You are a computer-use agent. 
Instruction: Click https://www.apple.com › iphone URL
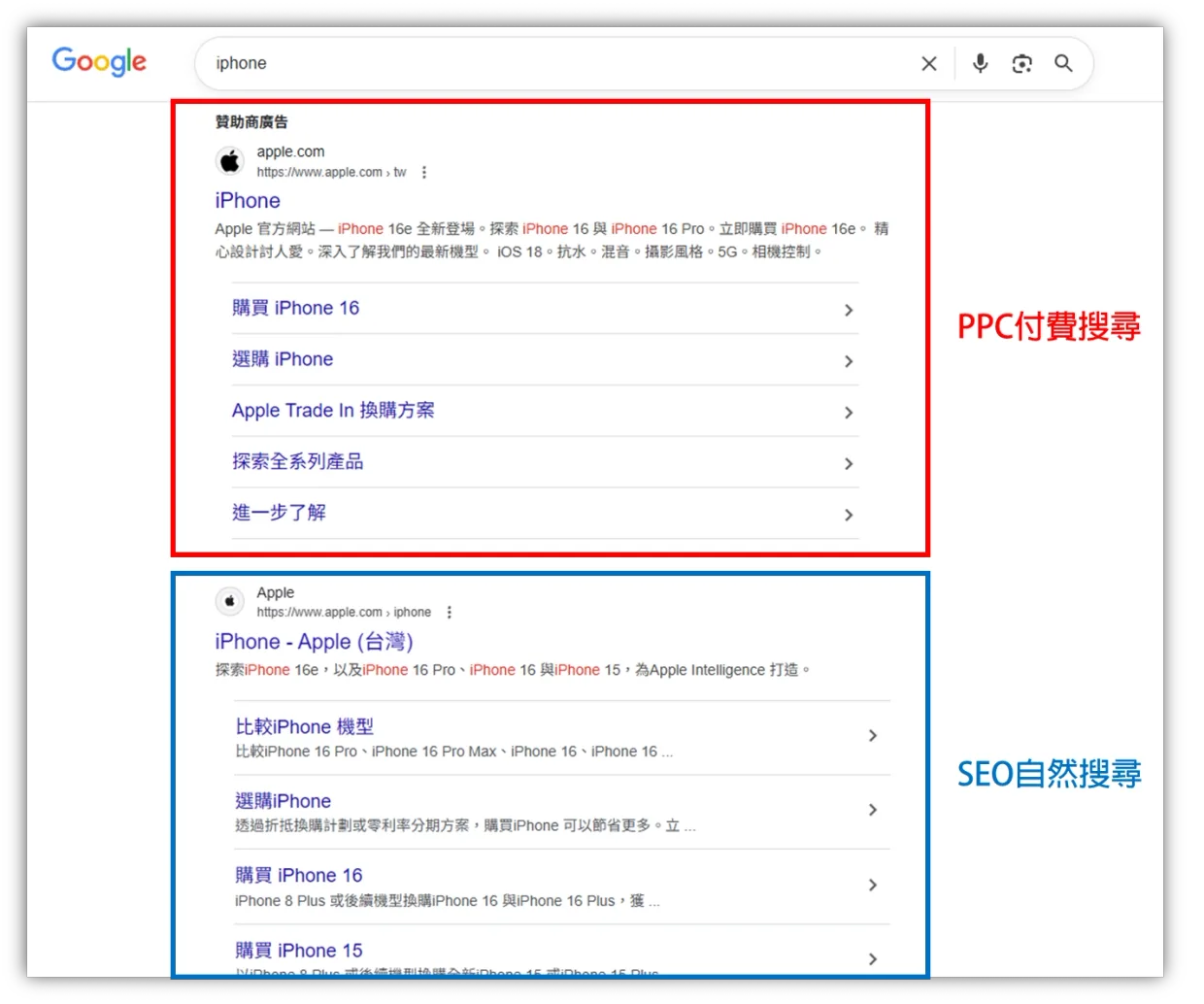click(344, 613)
